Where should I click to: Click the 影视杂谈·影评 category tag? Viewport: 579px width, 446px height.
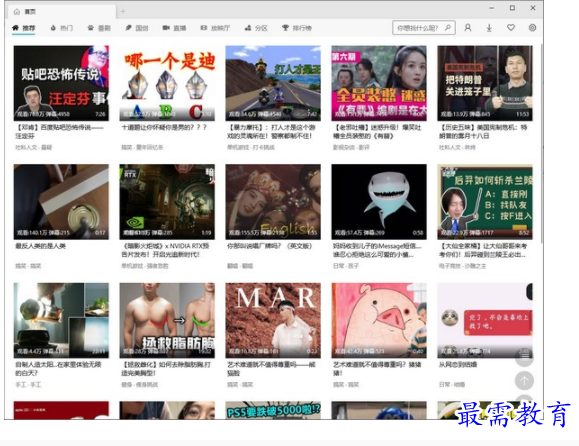[x=351, y=147]
